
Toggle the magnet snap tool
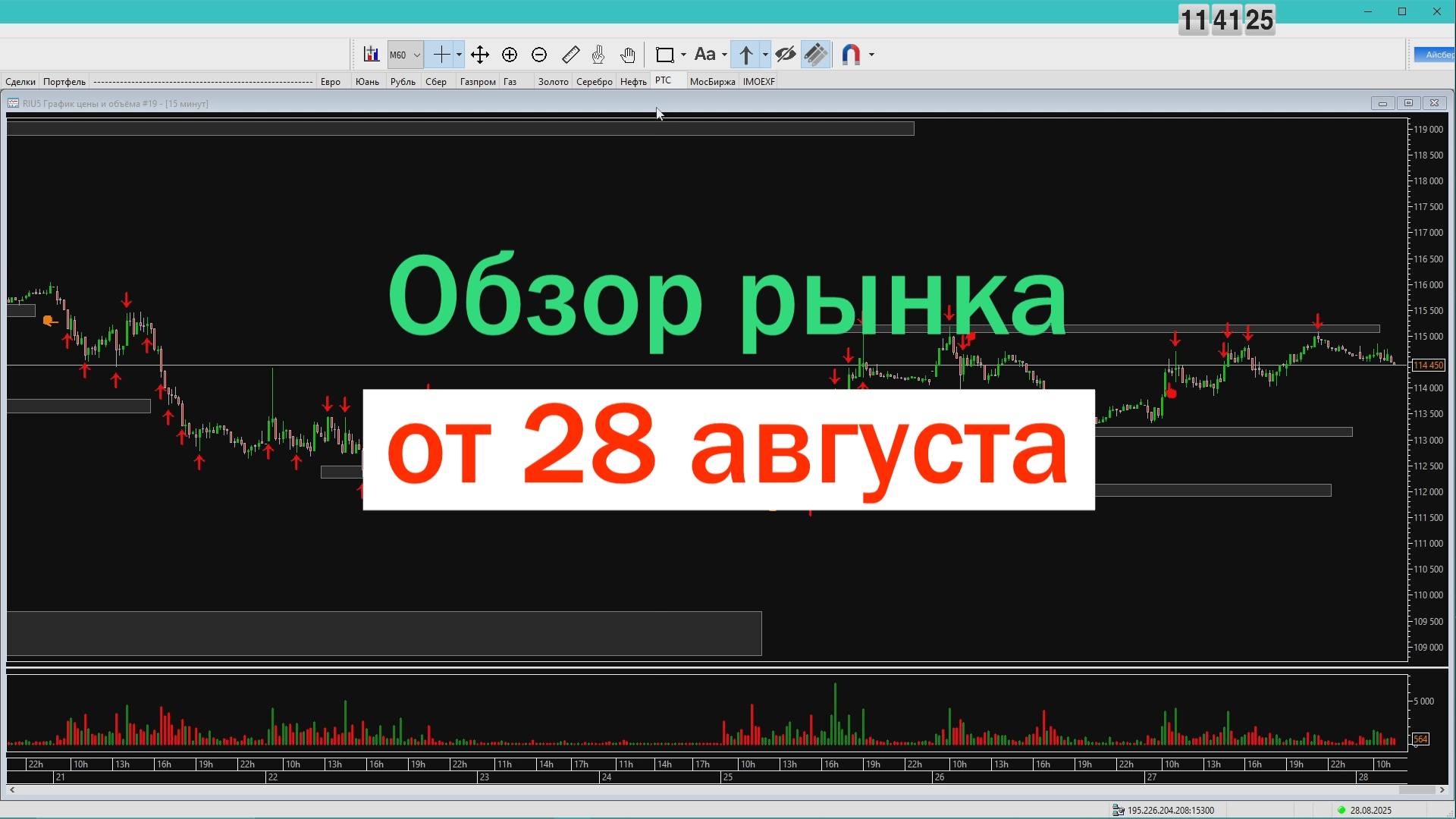pyautogui.click(x=851, y=55)
